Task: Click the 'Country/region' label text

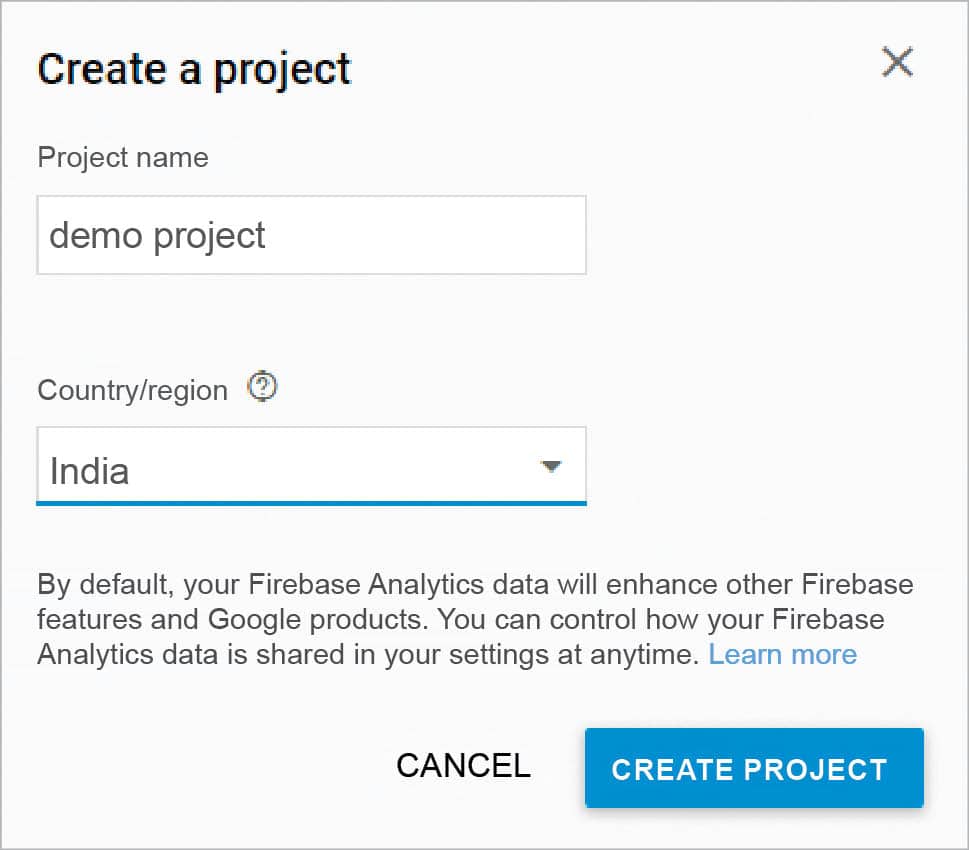Action: [132, 390]
